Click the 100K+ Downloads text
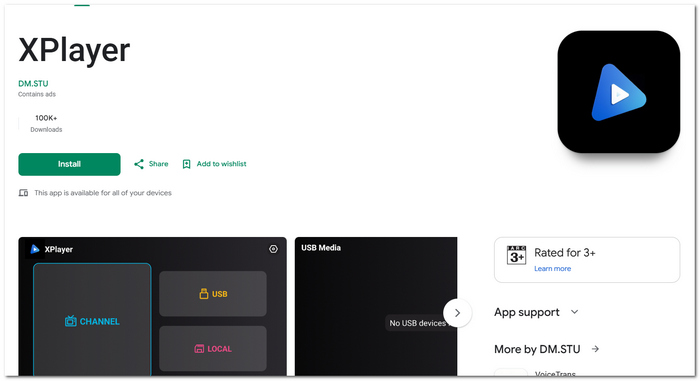The width and height of the screenshot is (700, 381). click(x=46, y=123)
